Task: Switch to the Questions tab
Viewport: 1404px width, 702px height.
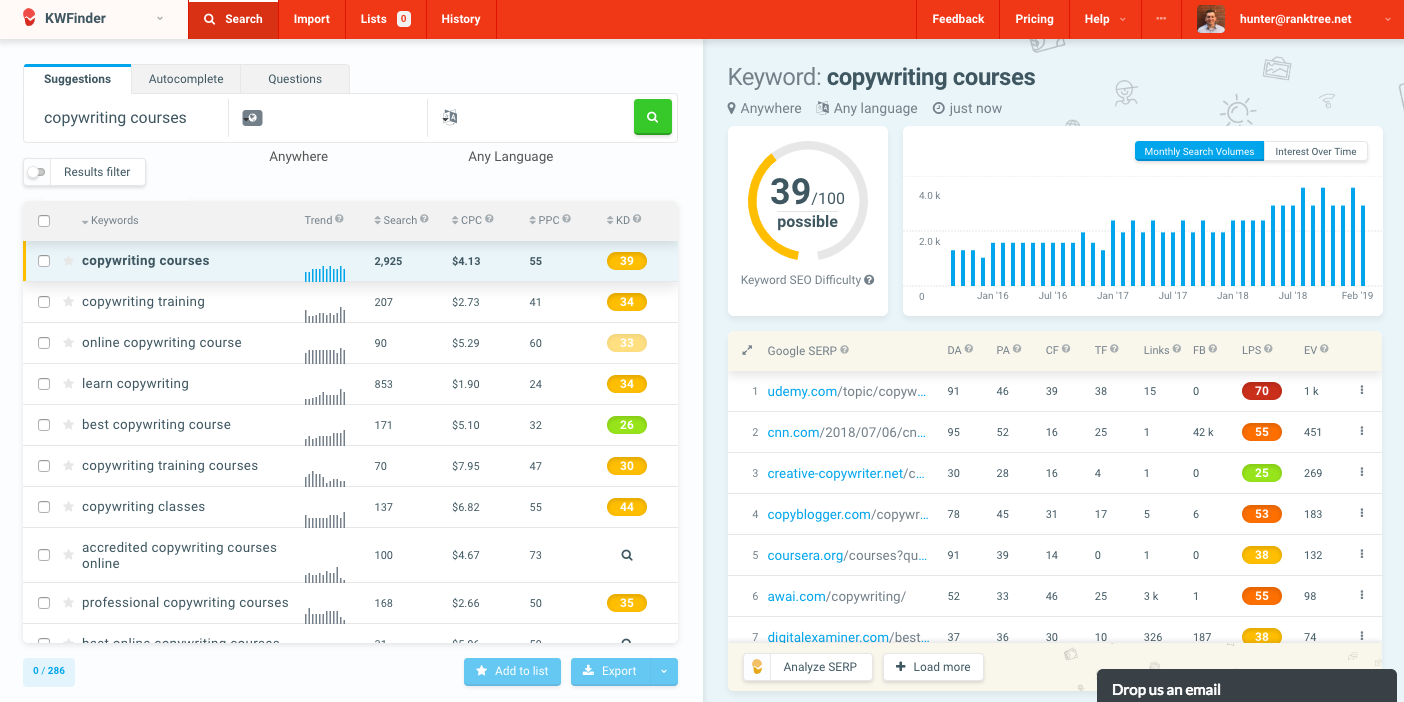Action: (x=295, y=79)
